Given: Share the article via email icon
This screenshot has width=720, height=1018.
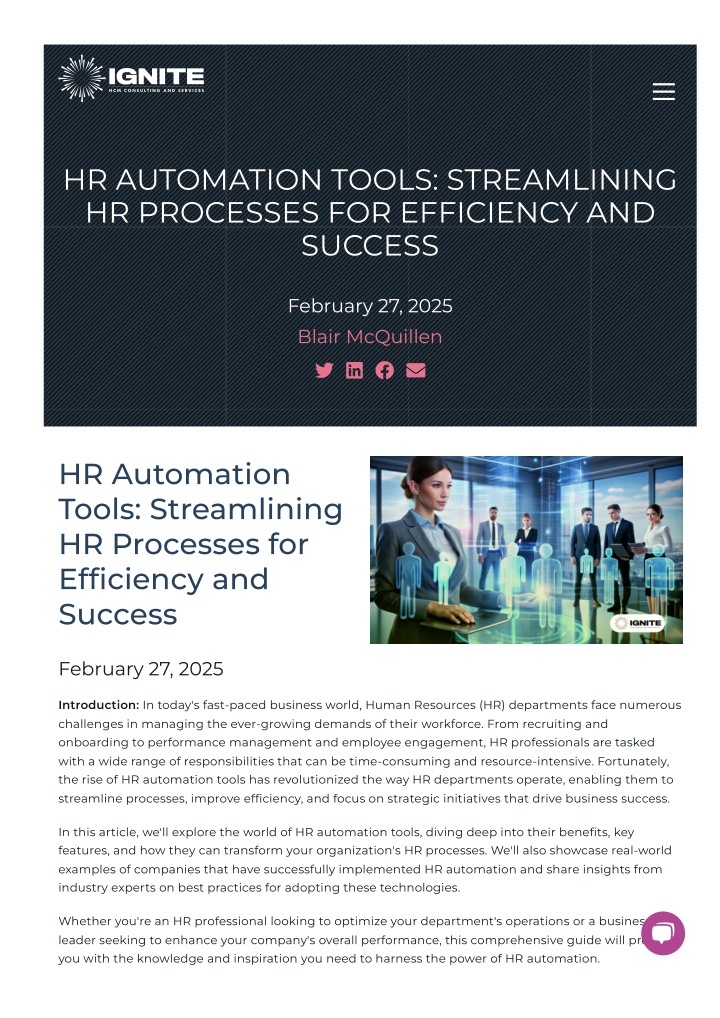Looking at the screenshot, I should tap(416, 370).
